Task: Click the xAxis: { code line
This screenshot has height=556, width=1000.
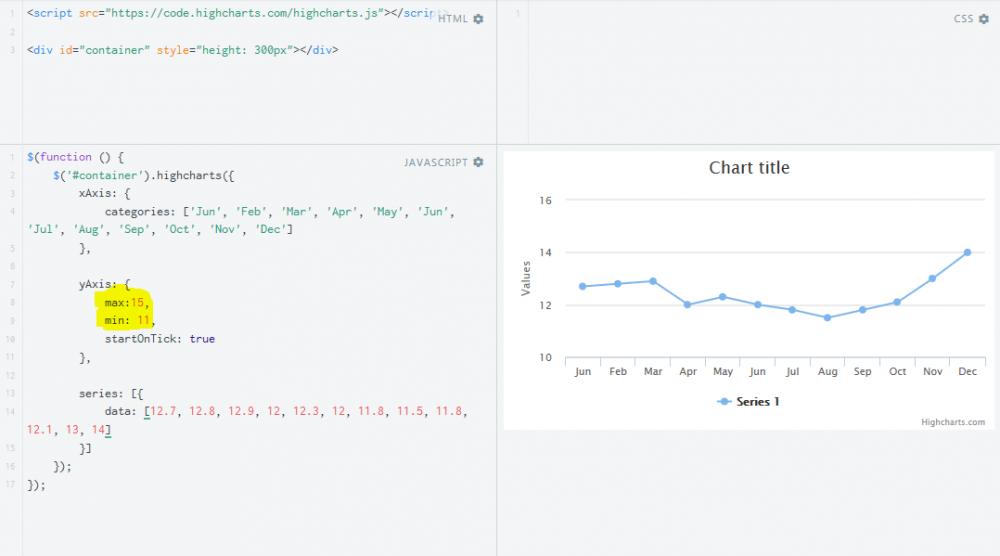Action: (105, 193)
